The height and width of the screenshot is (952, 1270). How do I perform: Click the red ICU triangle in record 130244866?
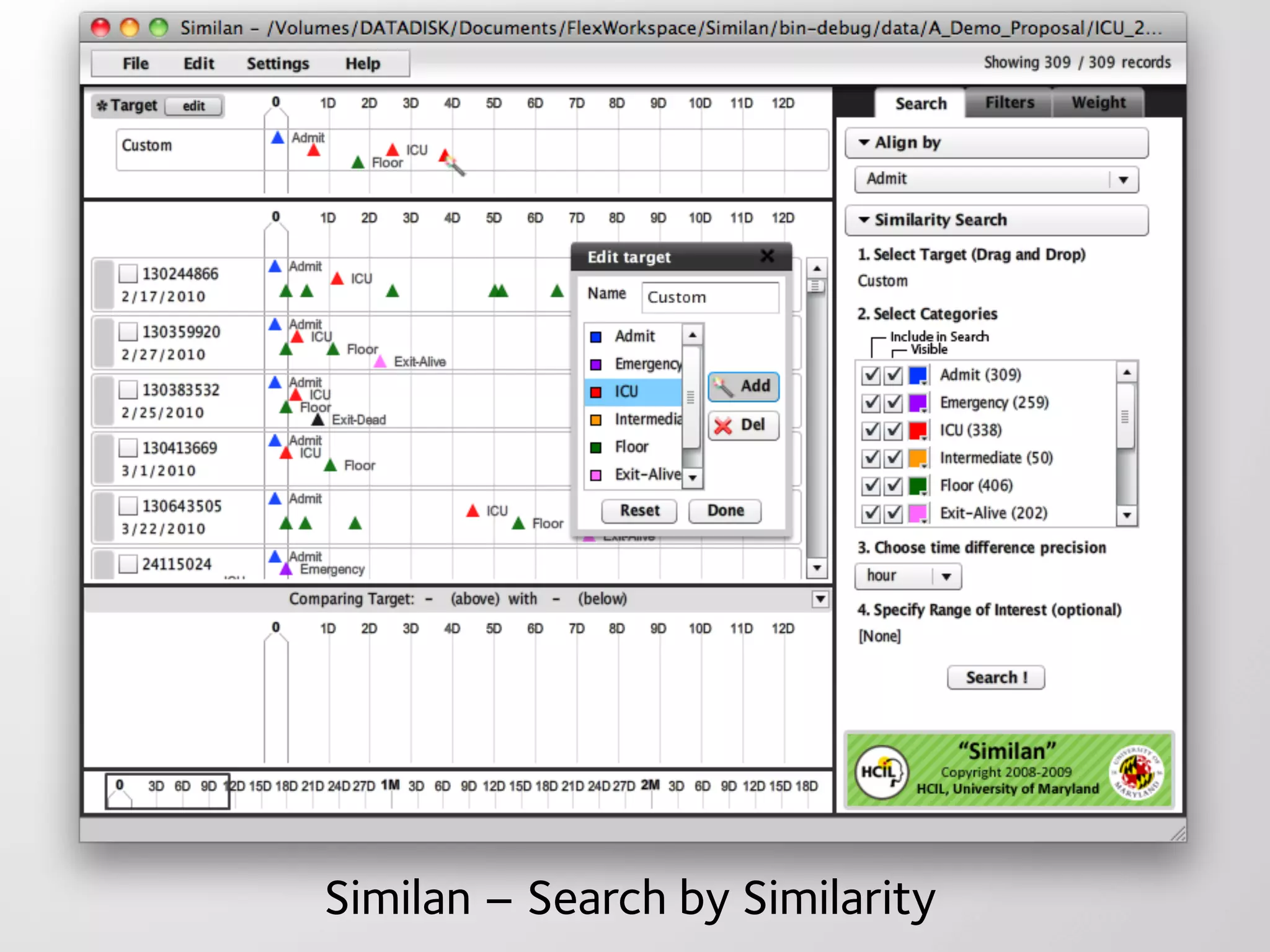pos(337,278)
